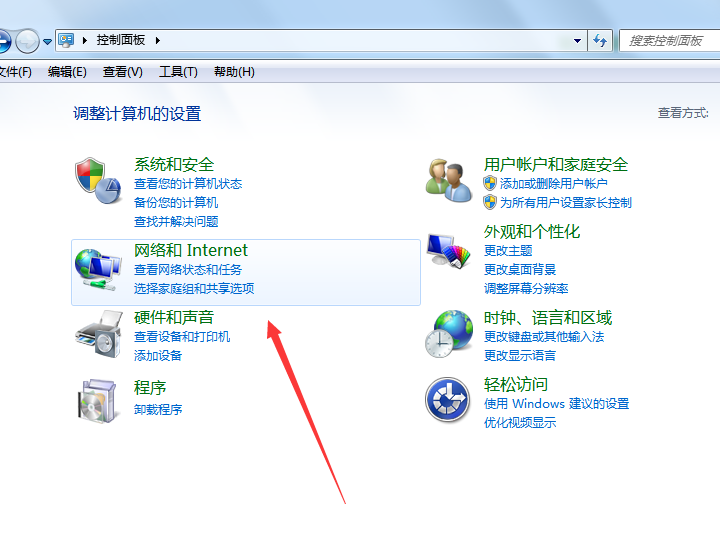Screen dimensions: 720x541
Task: Click the Control Panel icon in address bar
Action: [66, 40]
